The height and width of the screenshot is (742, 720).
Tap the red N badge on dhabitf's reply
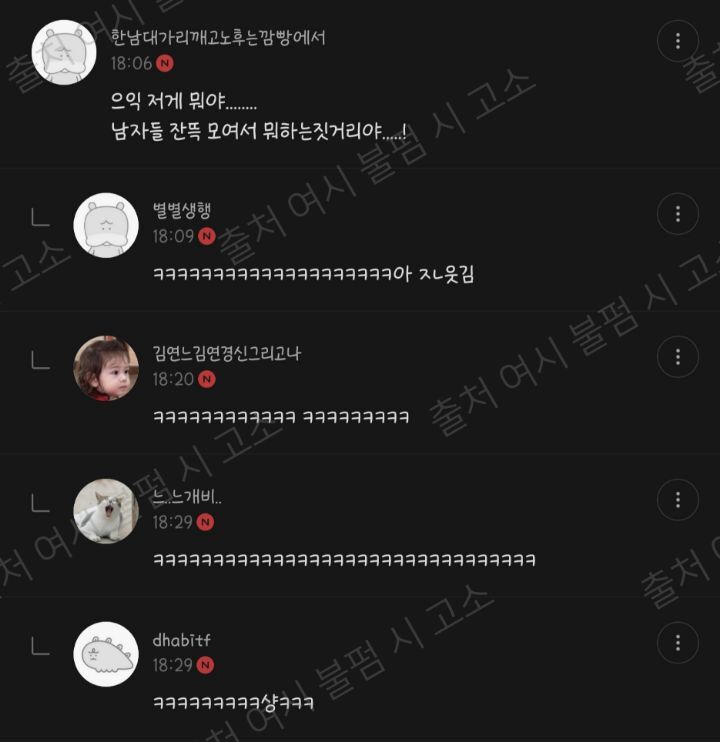tap(205, 665)
